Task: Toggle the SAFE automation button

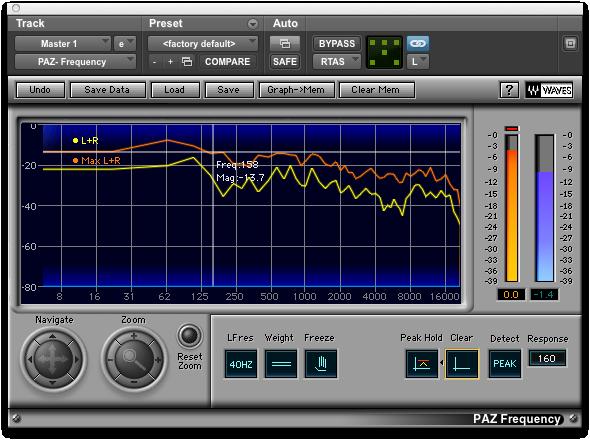Action: coord(285,61)
